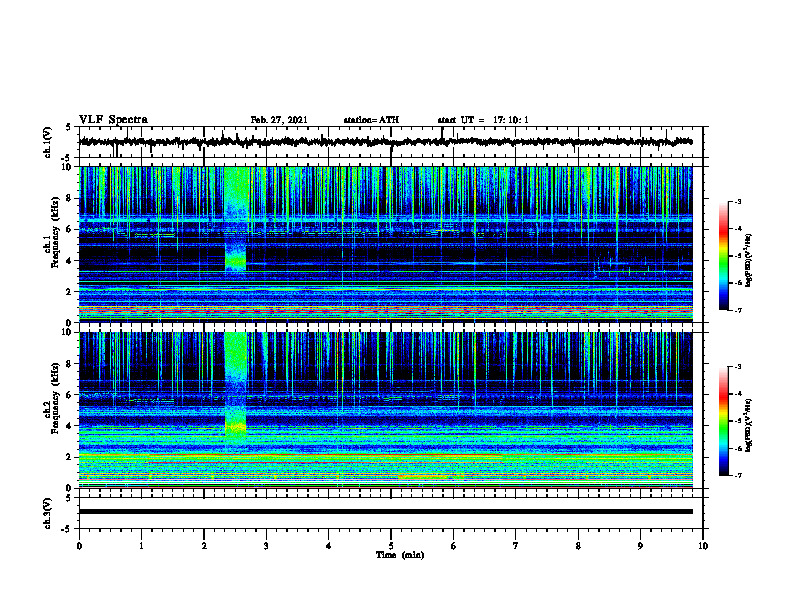Image resolution: width=792 pixels, height=612 pixels.
Task: Click the bottom time axis tick label "10"
Action: tap(703, 546)
